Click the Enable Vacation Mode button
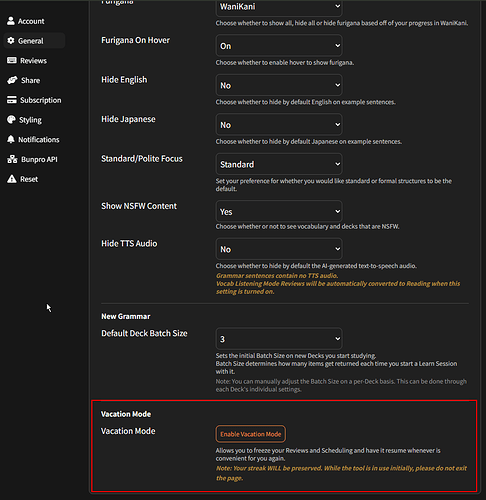The image size is (486, 500). coord(251,434)
